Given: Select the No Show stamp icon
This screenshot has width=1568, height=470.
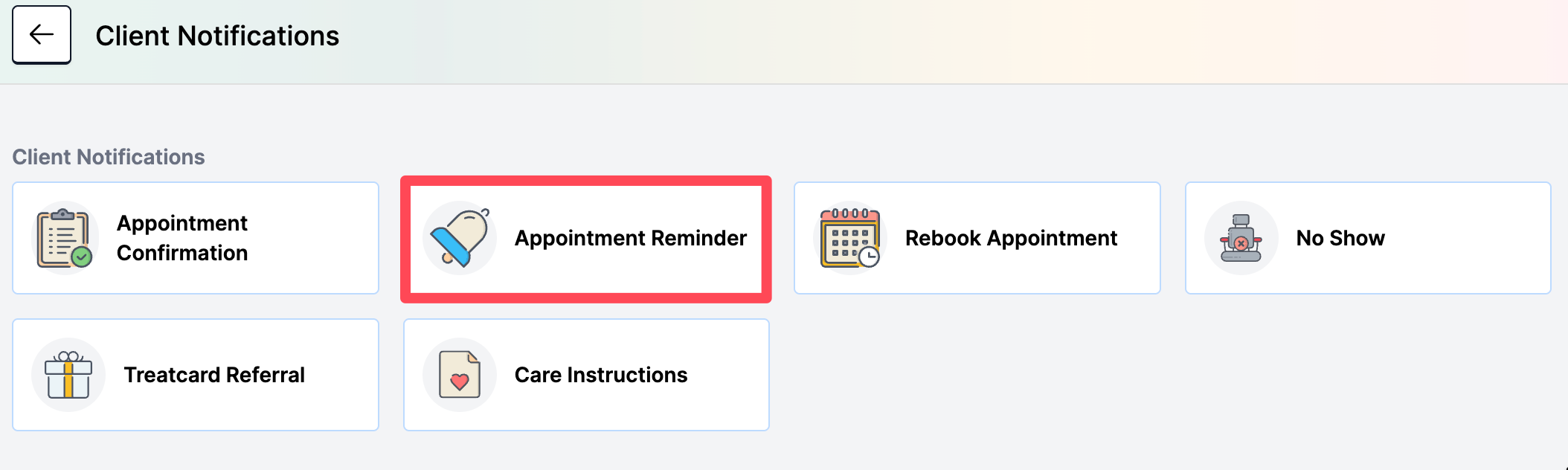Looking at the screenshot, I should 1241,238.
